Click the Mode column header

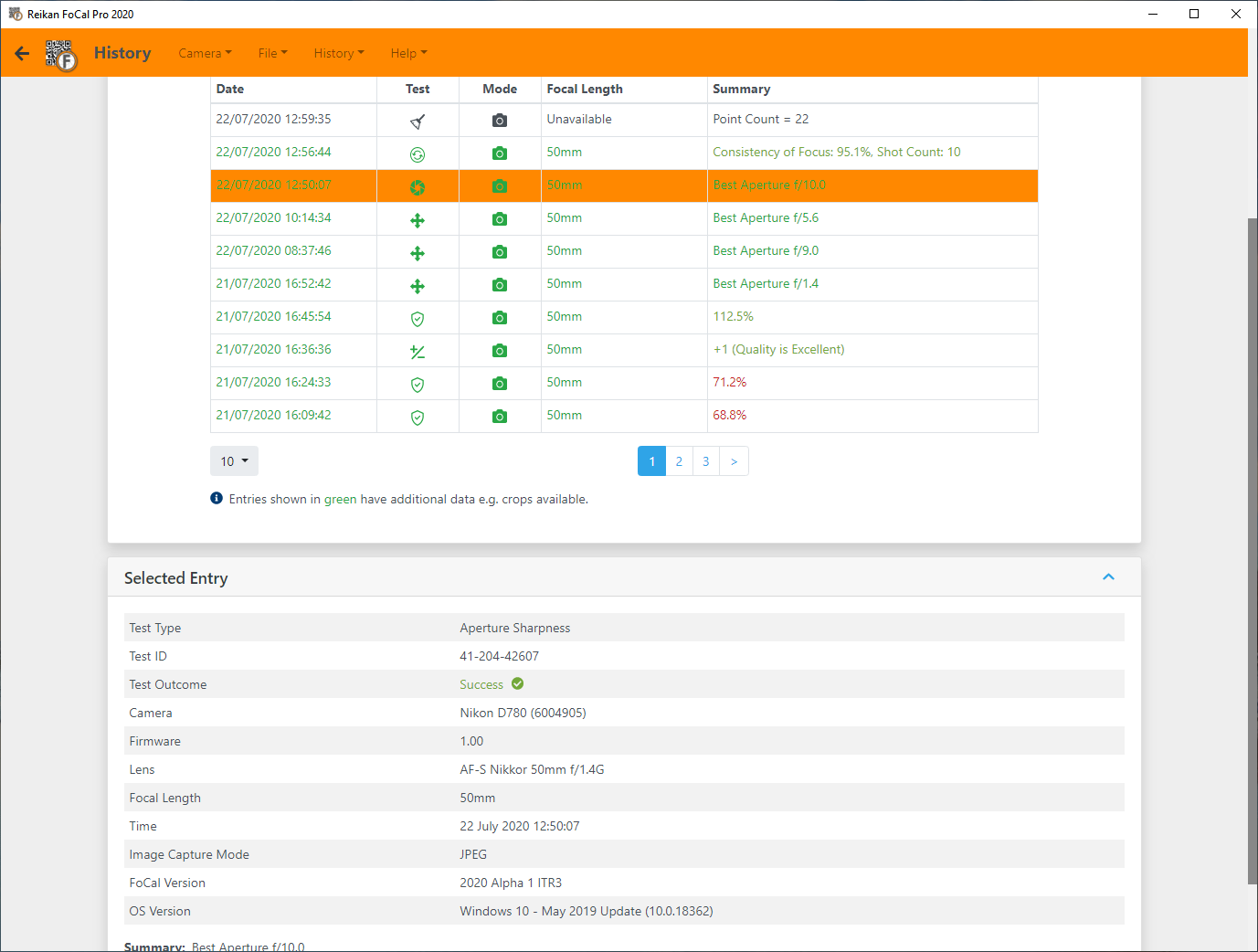[500, 89]
